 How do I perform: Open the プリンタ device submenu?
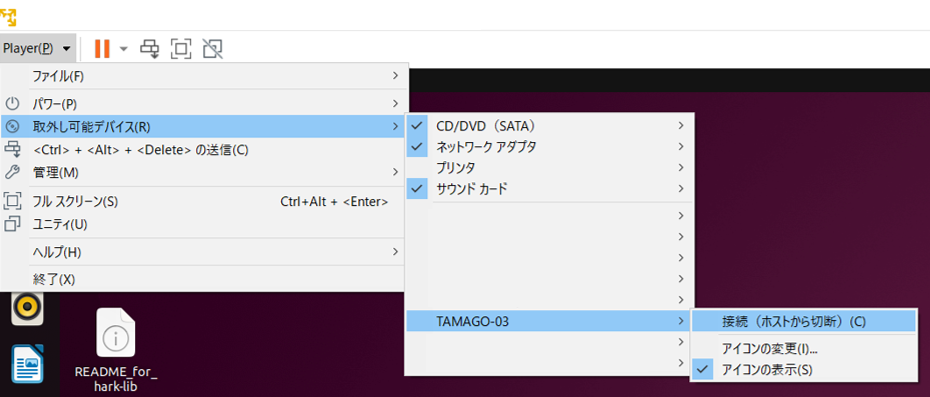pos(549,168)
